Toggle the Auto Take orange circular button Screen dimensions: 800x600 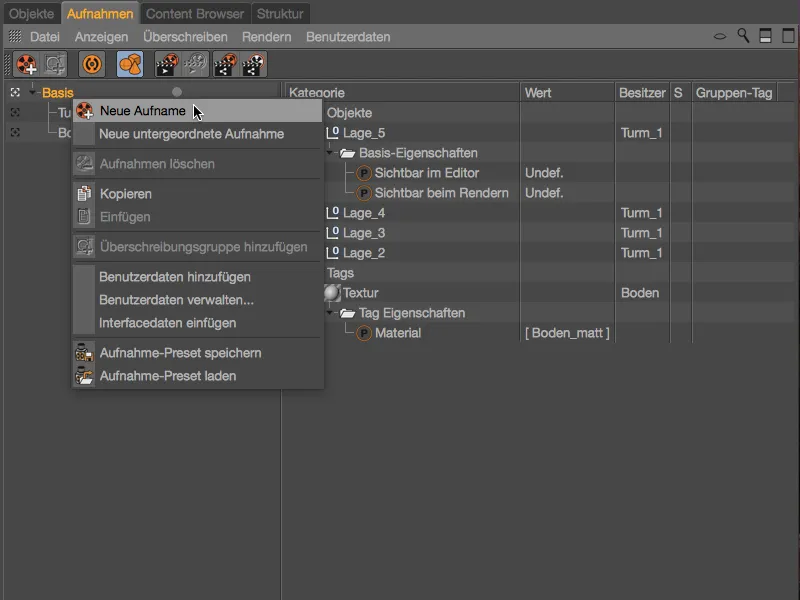pos(92,64)
